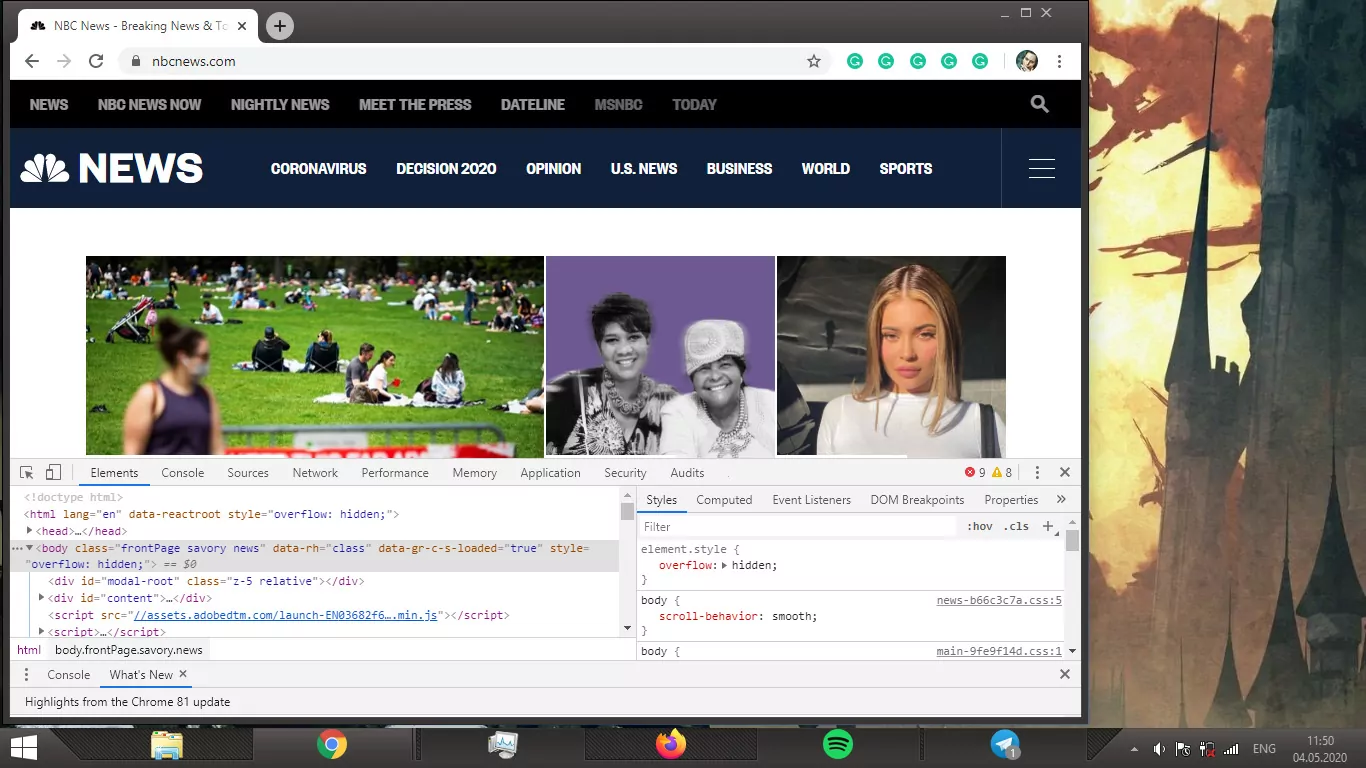Viewport: 1366px width, 768px height.
Task: Open the park picnic story thumbnail
Action: point(315,356)
